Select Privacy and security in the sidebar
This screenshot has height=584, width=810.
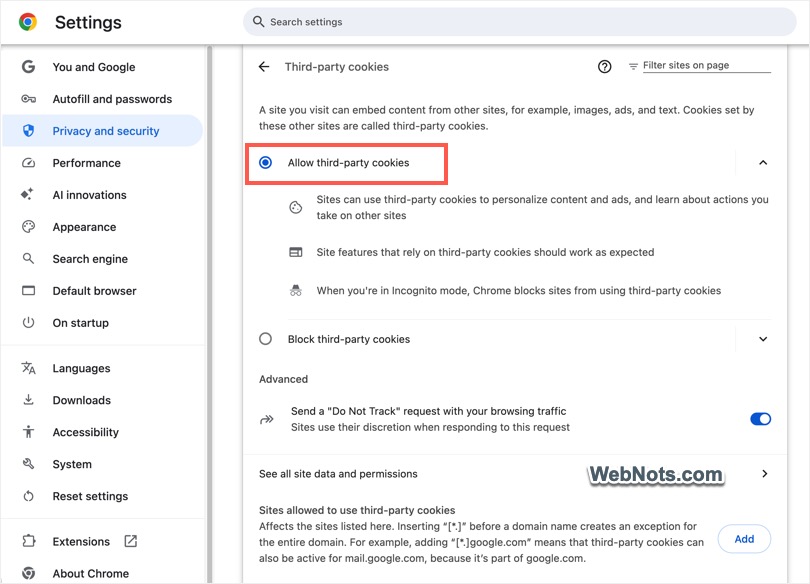click(102, 131)
